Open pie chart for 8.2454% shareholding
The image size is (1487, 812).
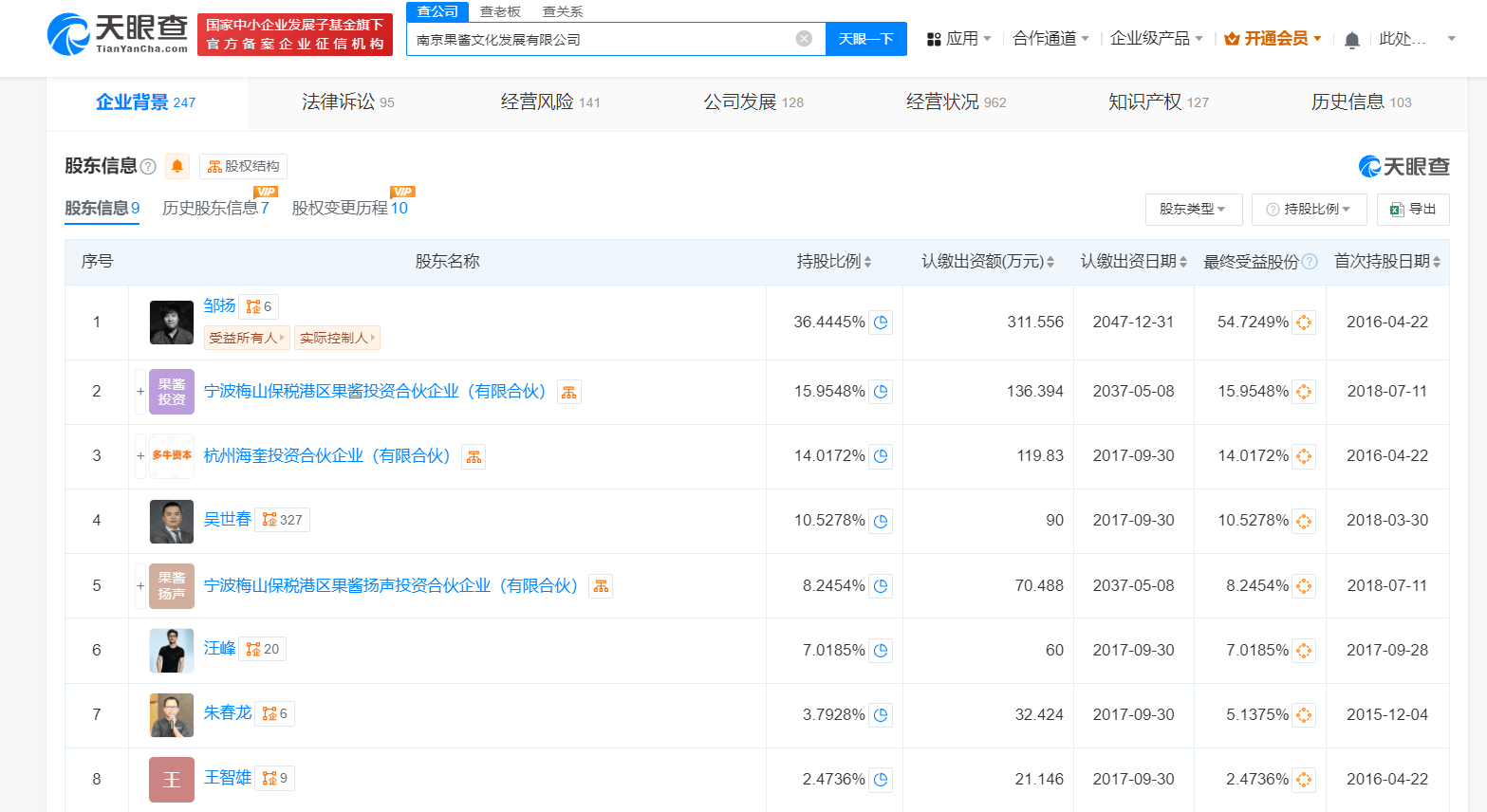click(881, 586)
